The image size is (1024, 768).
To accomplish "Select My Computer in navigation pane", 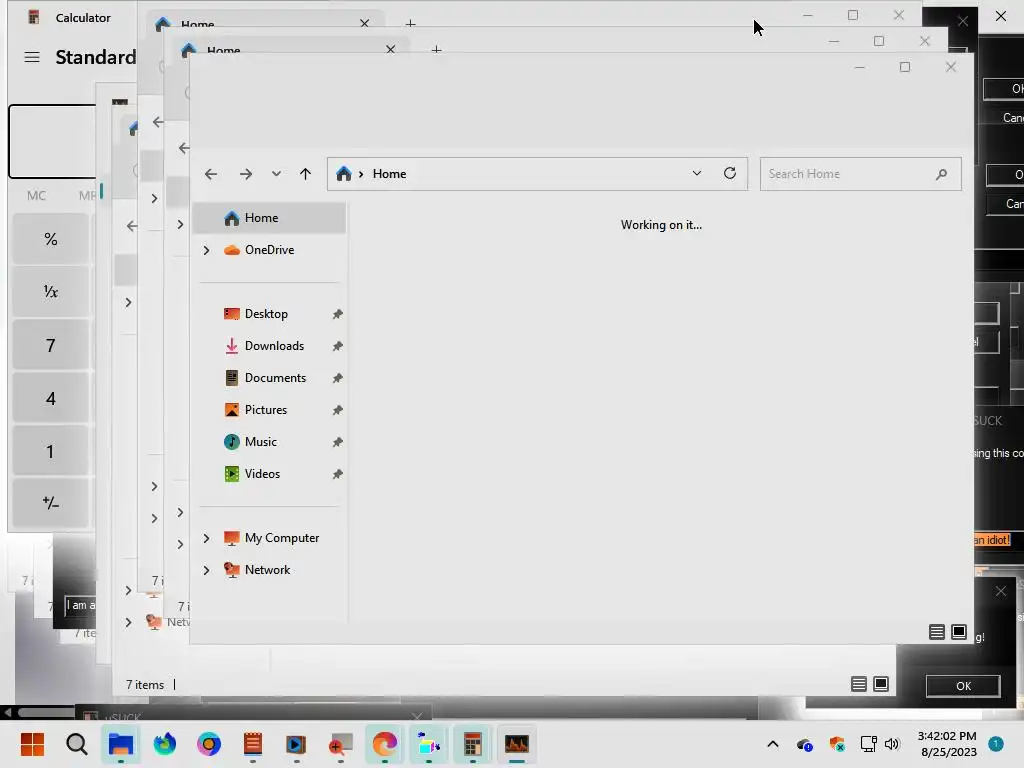I will coord(281,537).
